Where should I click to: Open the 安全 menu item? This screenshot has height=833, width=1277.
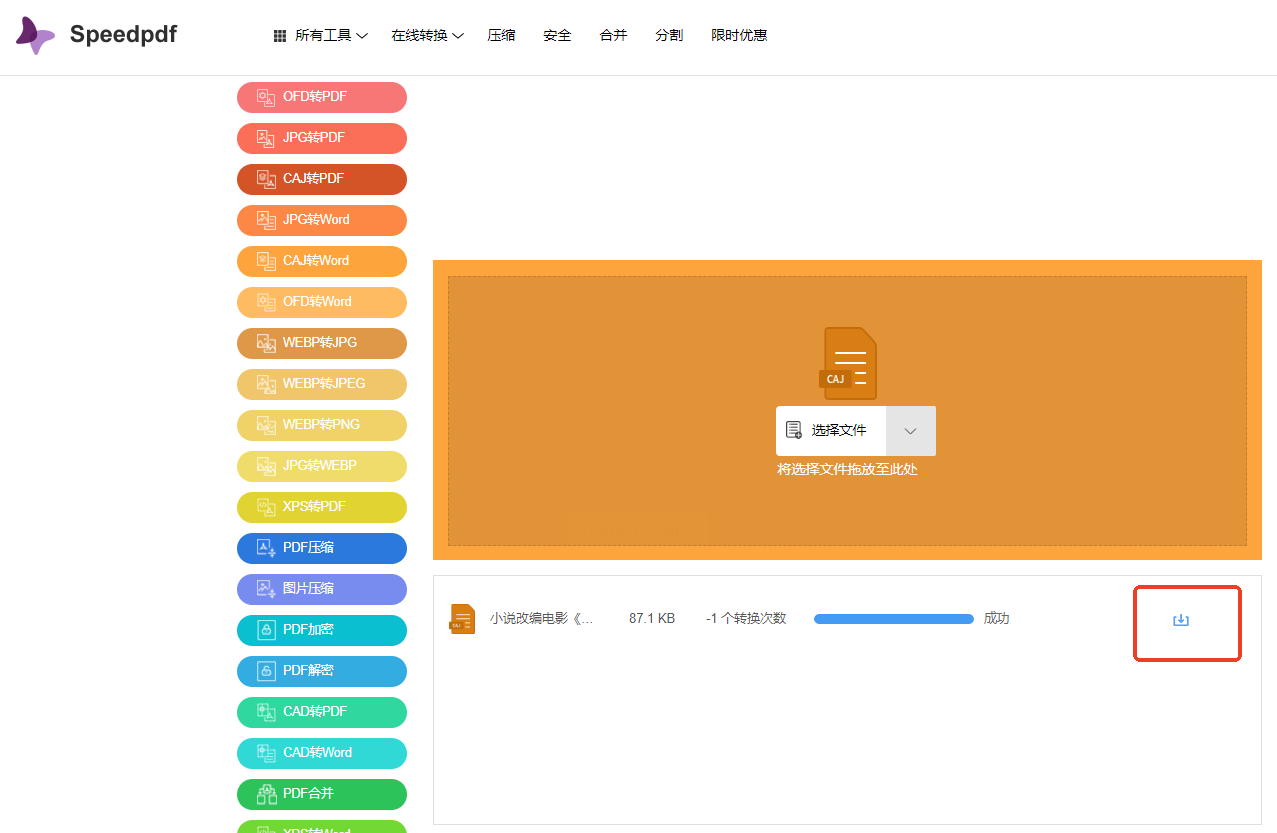pyautogui.click(x=557, y=36)
